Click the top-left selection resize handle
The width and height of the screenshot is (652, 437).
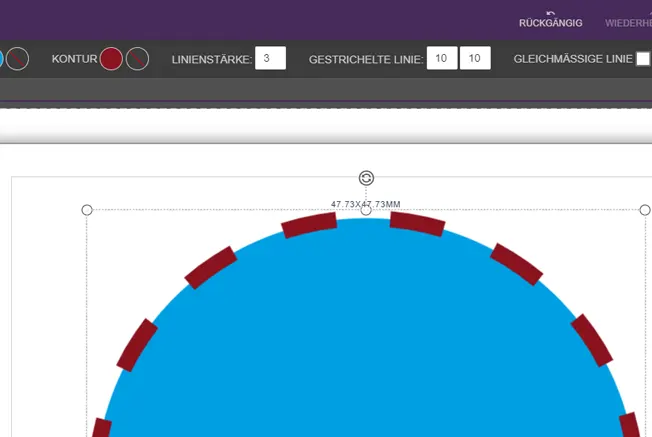[x=87, y=210]
